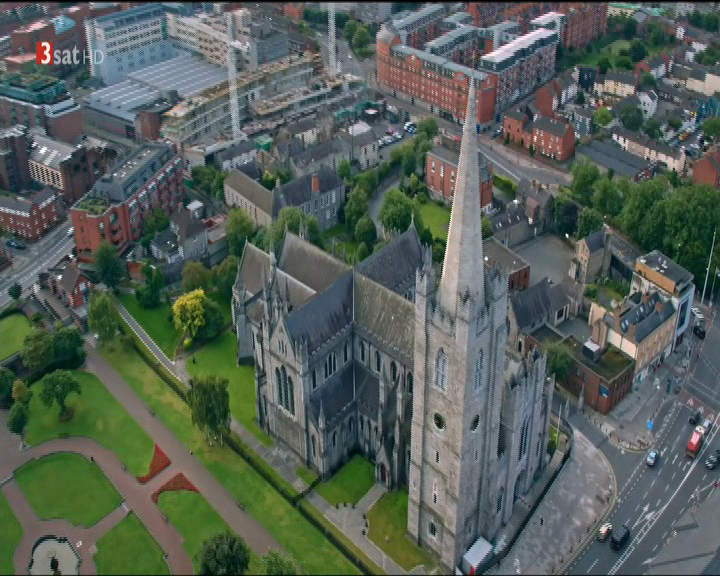The height and width of the screenshot is (576, 720).
Task: Click the round window on the cathedral tower
Action: [x=439, y=422]
